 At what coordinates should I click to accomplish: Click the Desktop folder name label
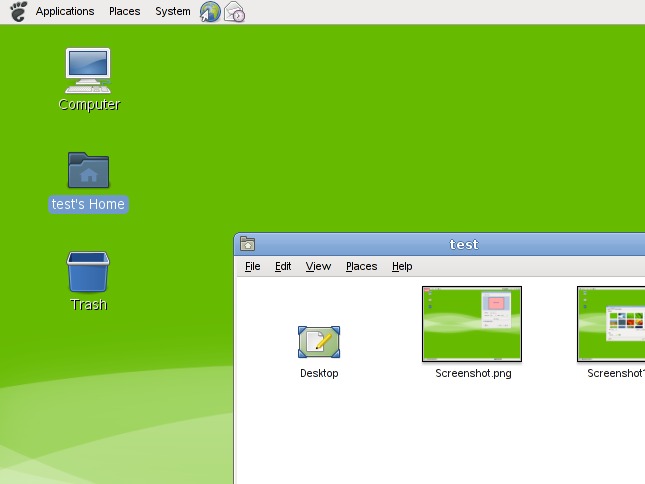click(x=319, y=373)
